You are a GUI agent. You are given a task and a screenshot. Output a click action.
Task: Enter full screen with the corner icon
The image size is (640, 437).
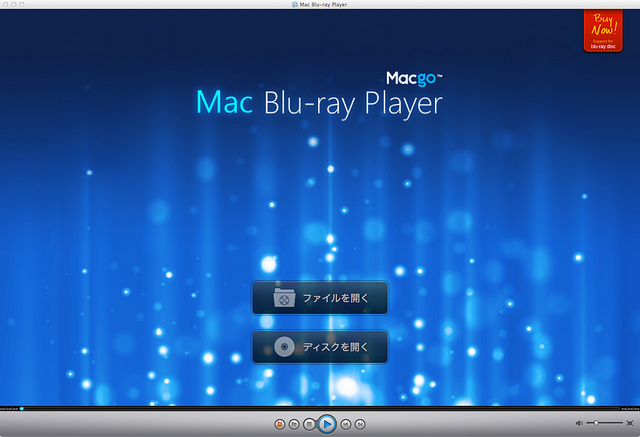(x=629, y=423)
